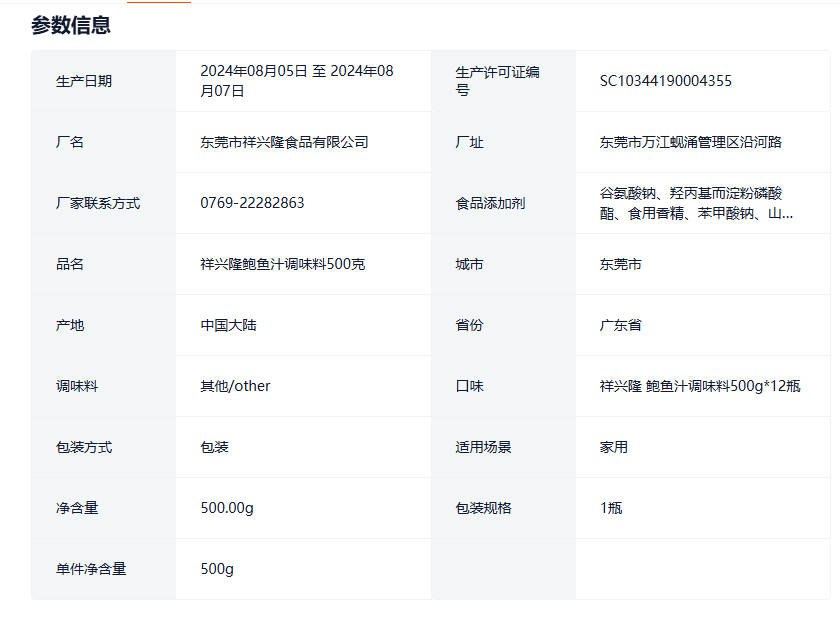The width and height of the screenshot is (840, 625).
Task: Click the license number SC10344190004355
Action: tap(665, 81)
